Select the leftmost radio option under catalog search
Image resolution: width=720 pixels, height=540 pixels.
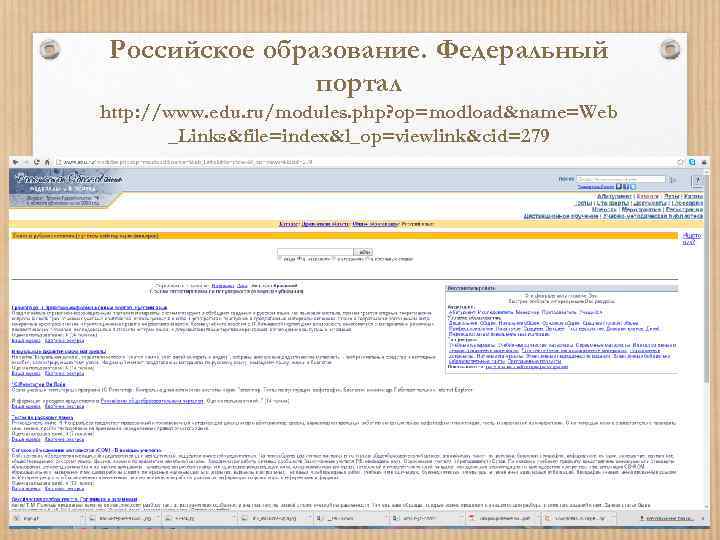[x=280, y=259]
